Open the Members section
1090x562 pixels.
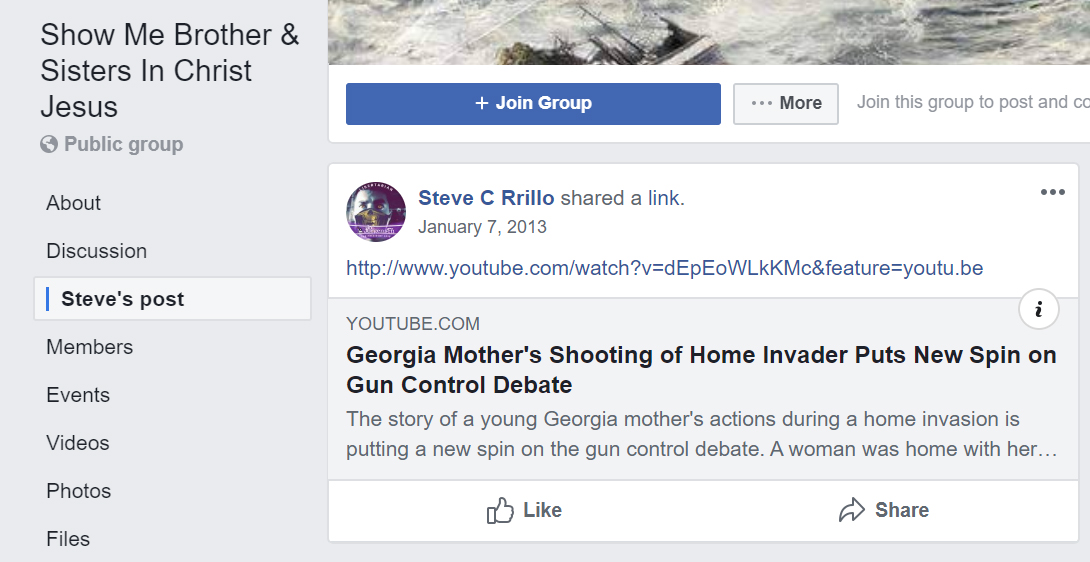pyautogui.click(x=89, y=347)
